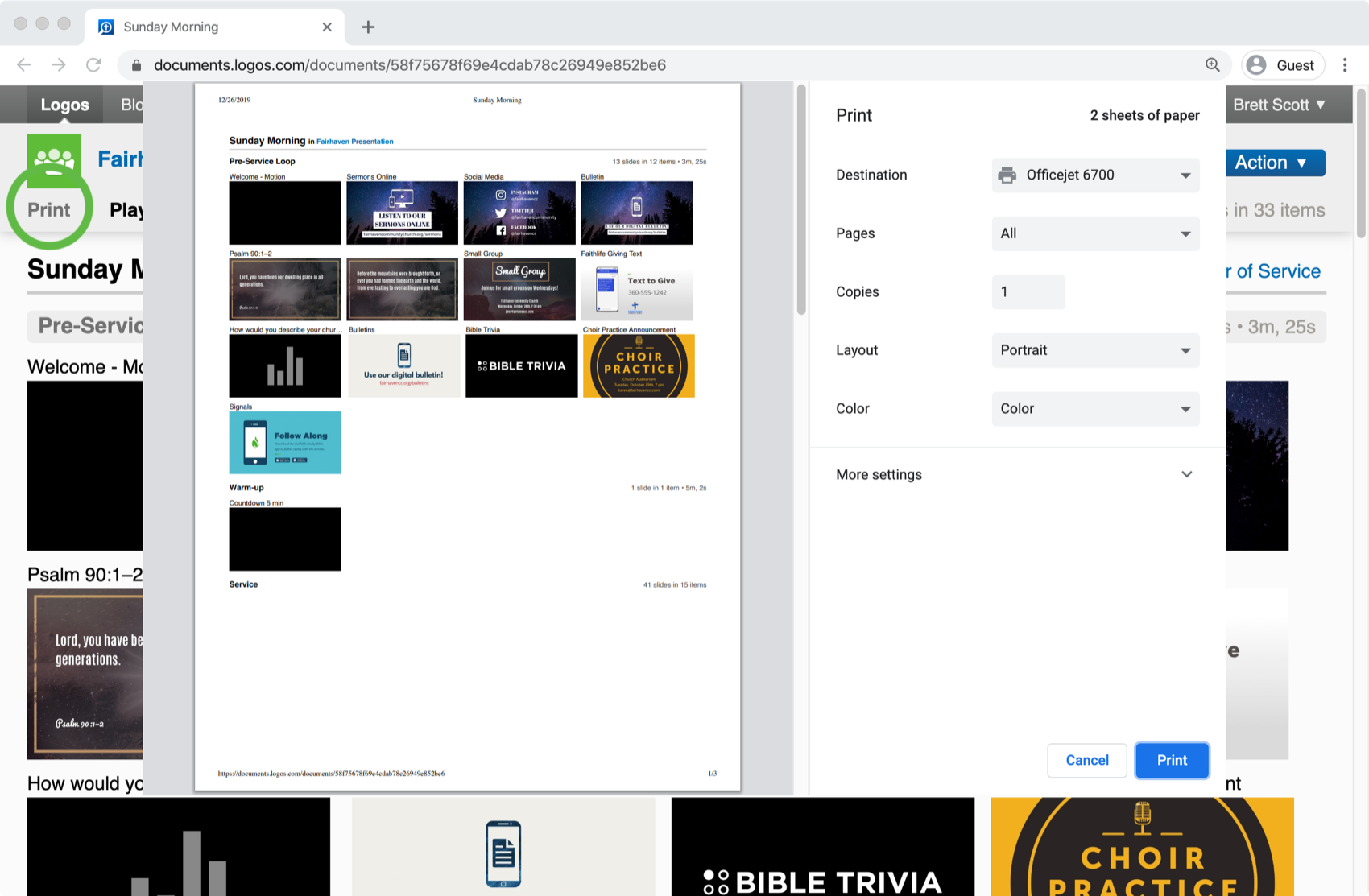Click the blue Print button in dialog

[1172, 760]
